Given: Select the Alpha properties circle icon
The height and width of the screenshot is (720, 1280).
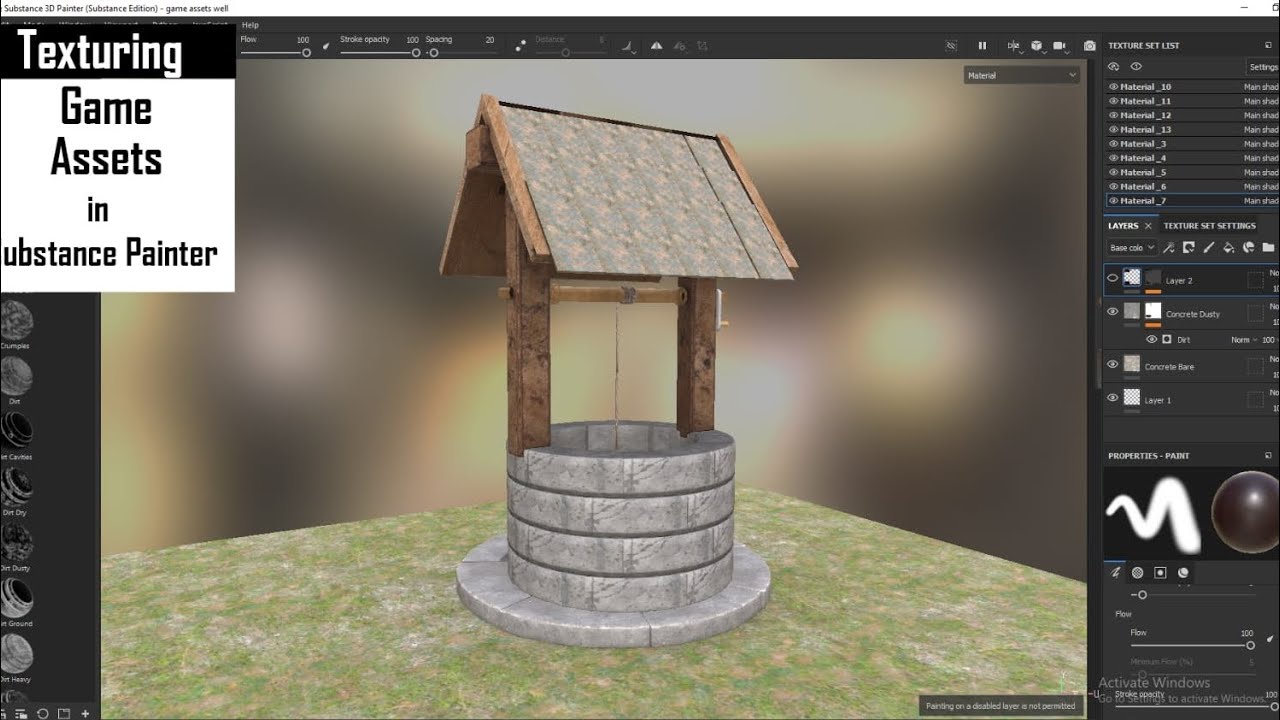Looking at the screenshot, I should [x=1137, y=573].
